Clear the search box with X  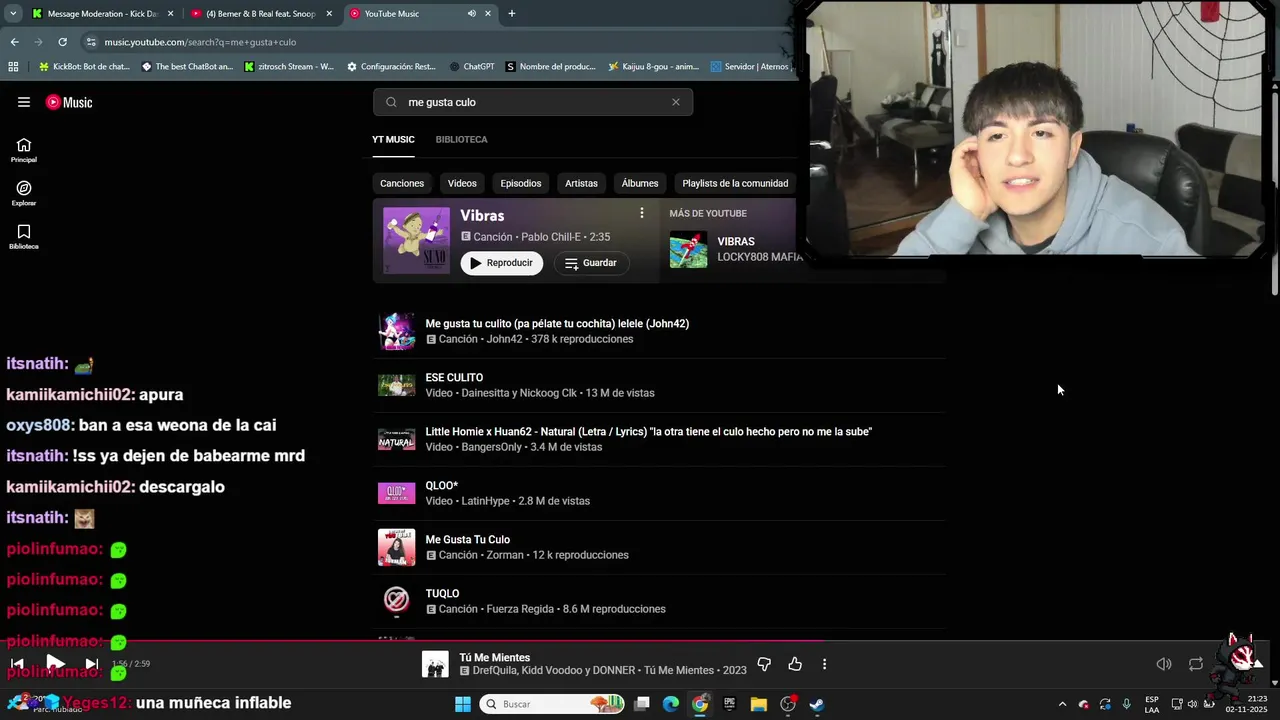point(676,102)
